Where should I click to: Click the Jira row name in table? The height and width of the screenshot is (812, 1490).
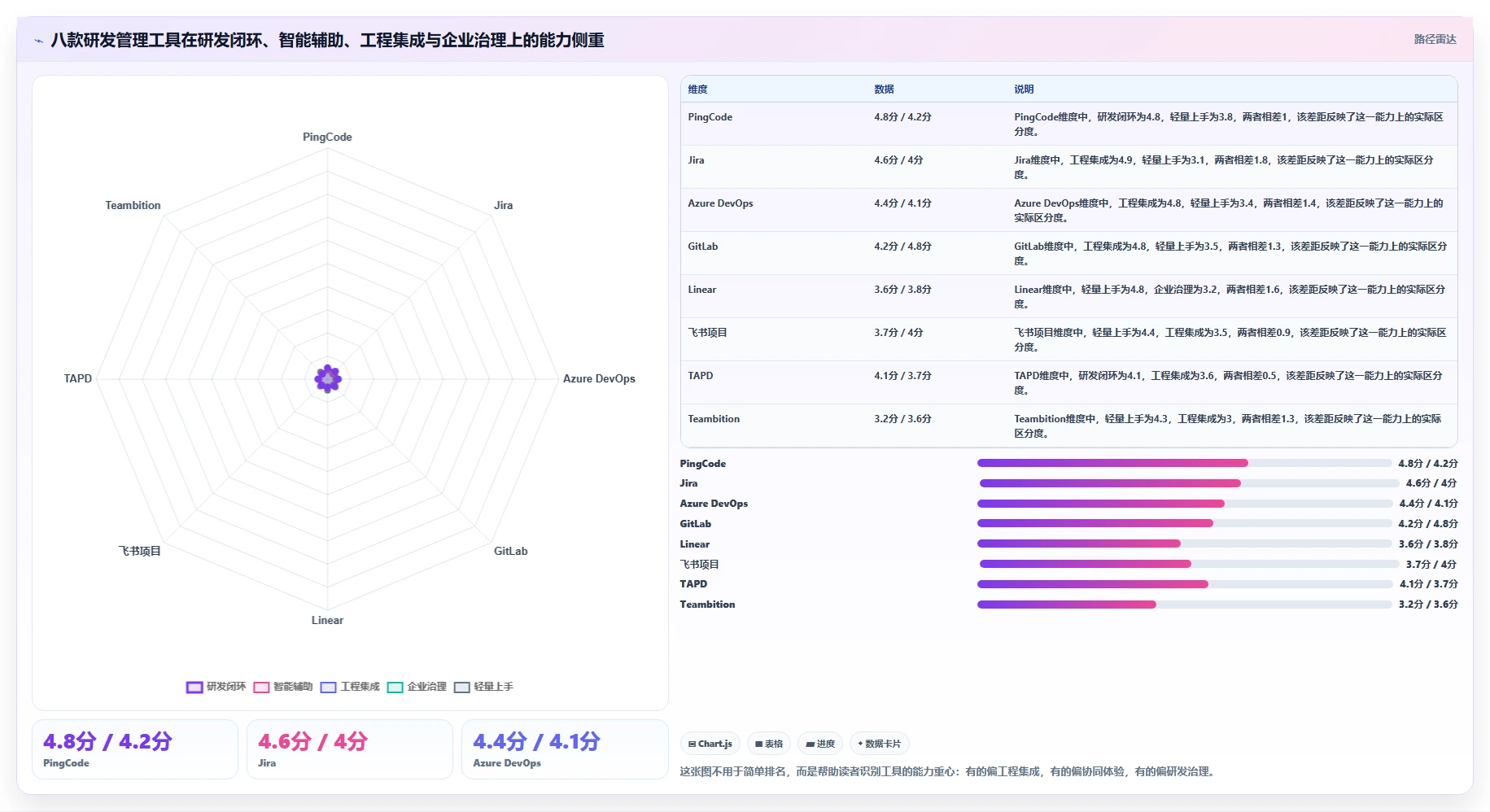pos(696,160)
